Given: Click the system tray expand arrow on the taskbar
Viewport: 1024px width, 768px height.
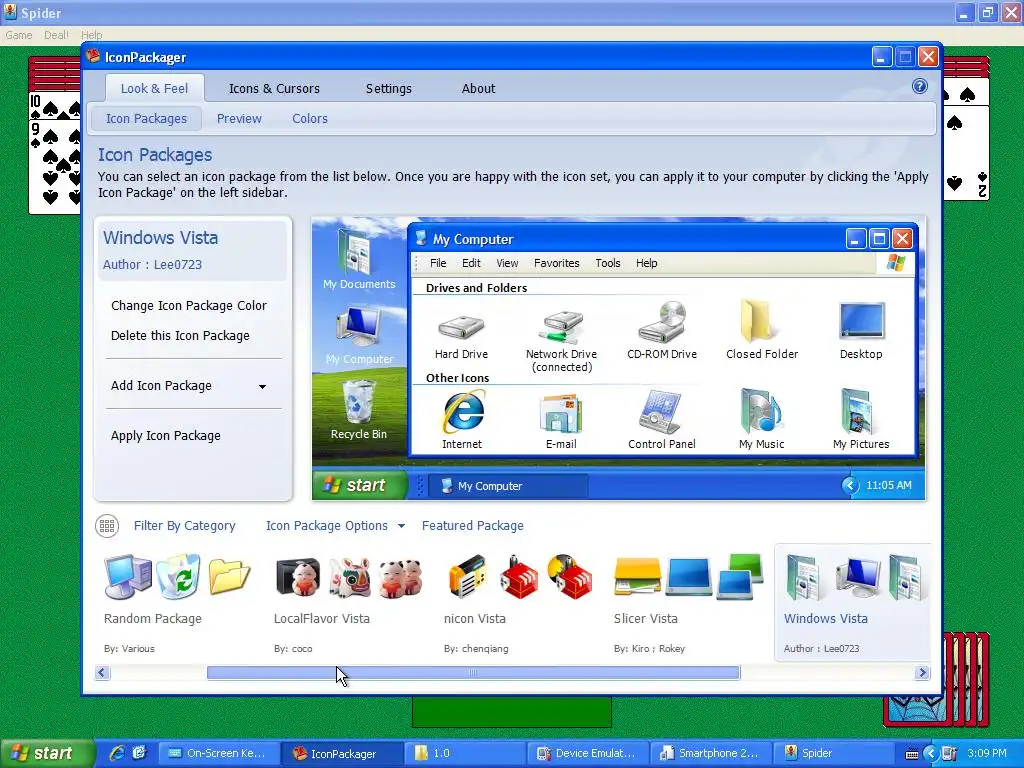Looking at the screenshot, I should tap(931, 754).
